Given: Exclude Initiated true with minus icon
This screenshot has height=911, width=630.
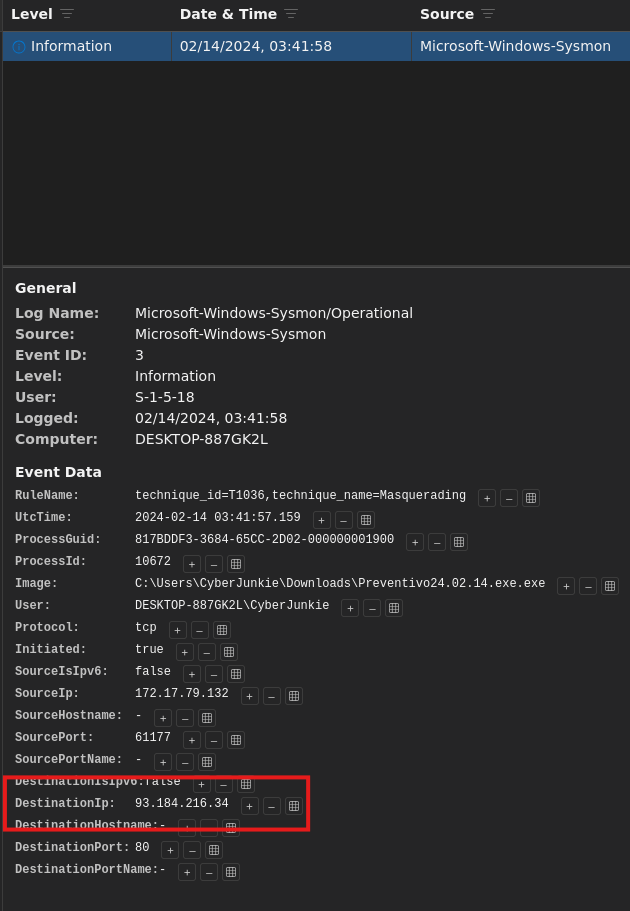Looking at the screenshot, I should point(207,652).
